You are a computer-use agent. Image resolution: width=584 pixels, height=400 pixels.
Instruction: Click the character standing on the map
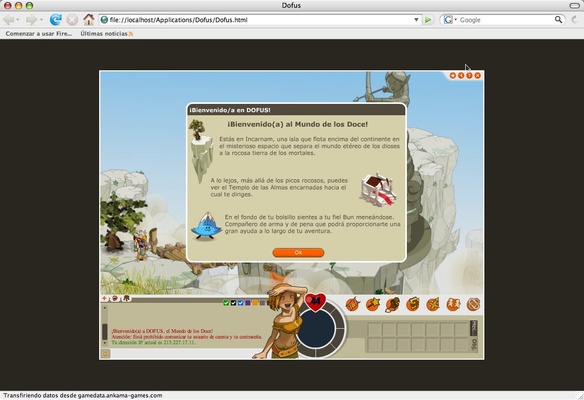141,245
